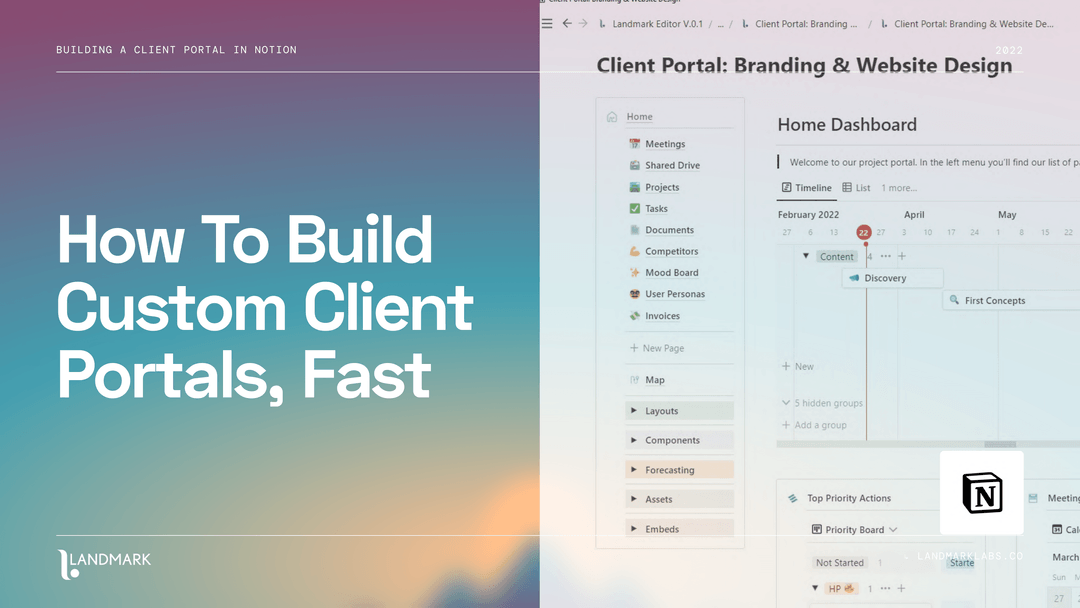Viewport: 1080px width, 608px height.
Task: Click the Map page icon
Action: [634, 379]
